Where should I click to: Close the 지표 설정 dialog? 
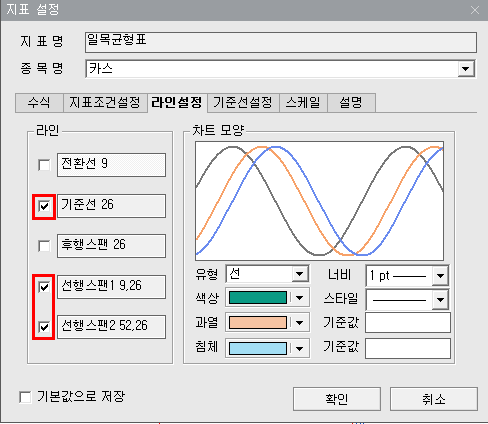[x=475, y=10]
